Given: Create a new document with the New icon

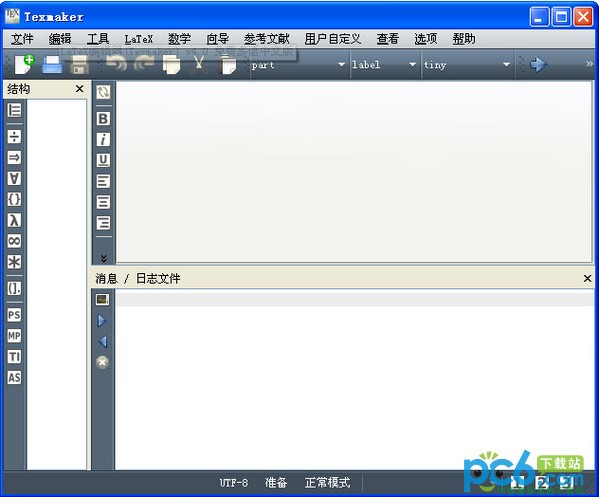Looking at the screenshot, I should 24,64.
